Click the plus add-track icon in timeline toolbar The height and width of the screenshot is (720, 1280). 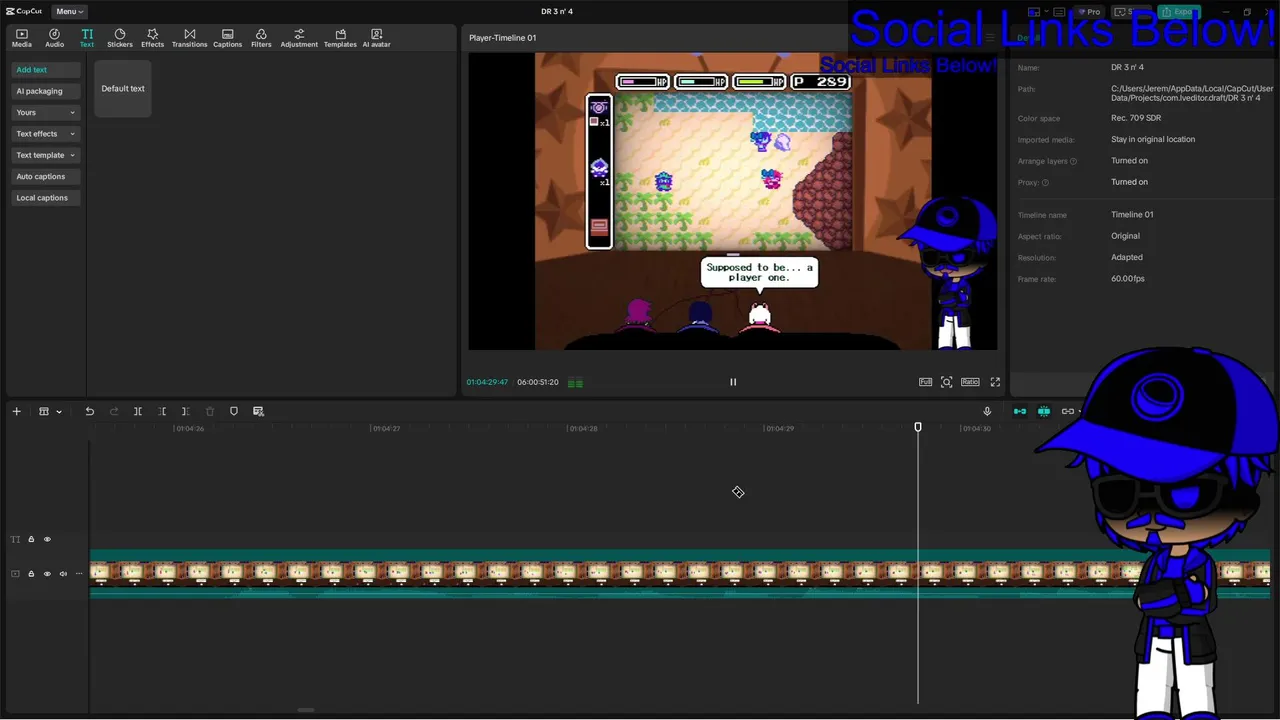(16, 411)
